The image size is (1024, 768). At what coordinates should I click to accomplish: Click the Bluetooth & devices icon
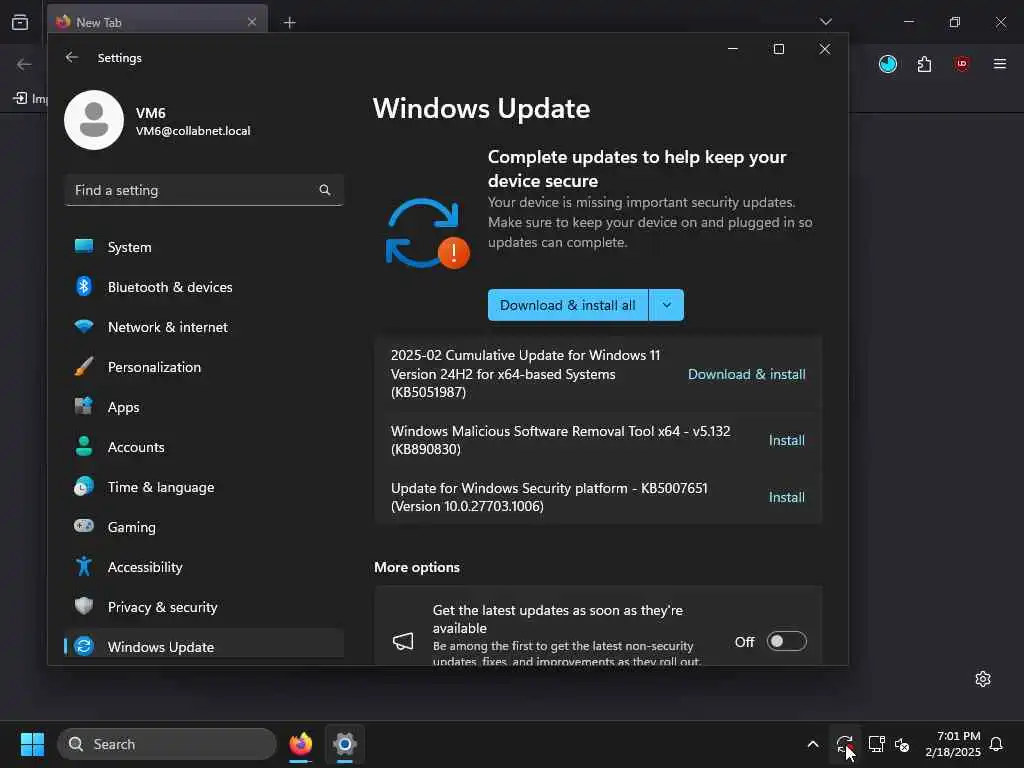[84, 287]
